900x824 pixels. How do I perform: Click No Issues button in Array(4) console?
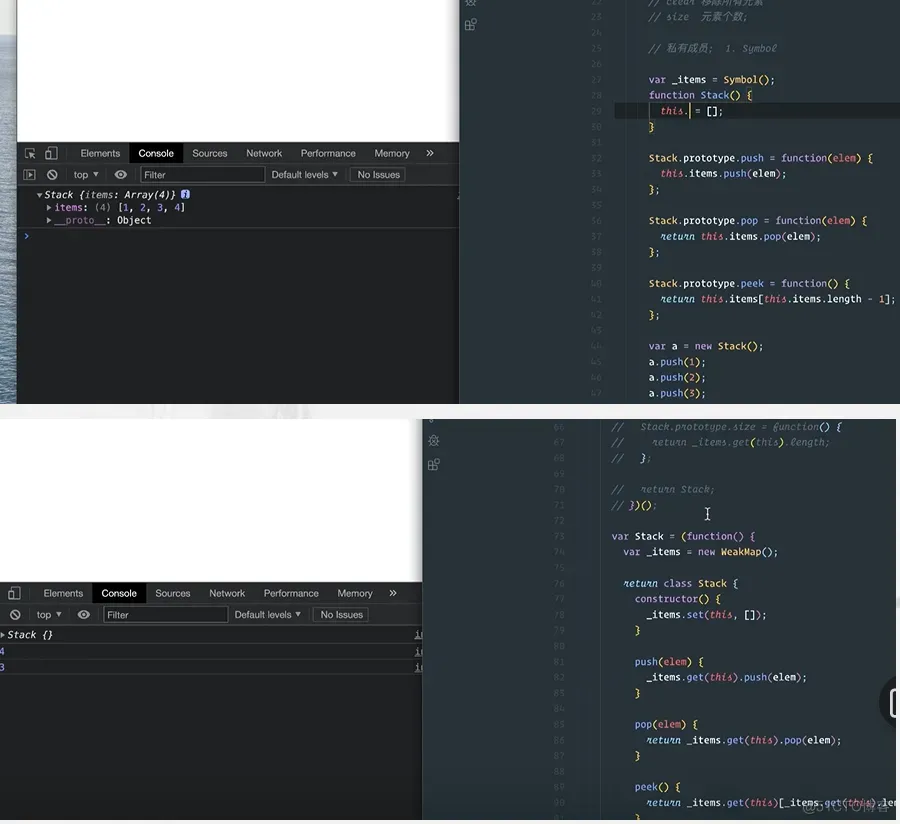pos(378,174)
